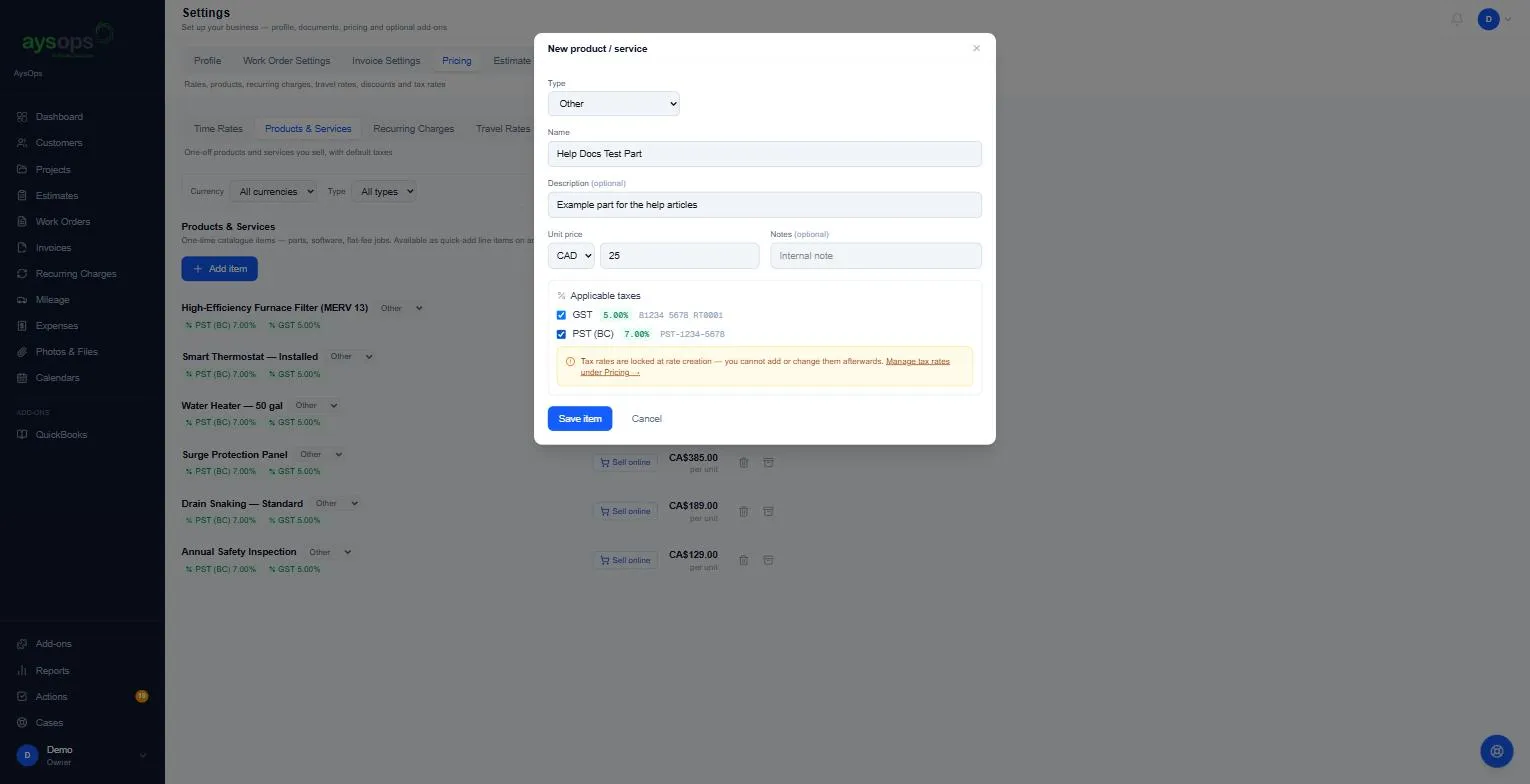1530x784 pixels.
Task: Change type of Smart Thermostat — Installed
Action: (350, 357)
